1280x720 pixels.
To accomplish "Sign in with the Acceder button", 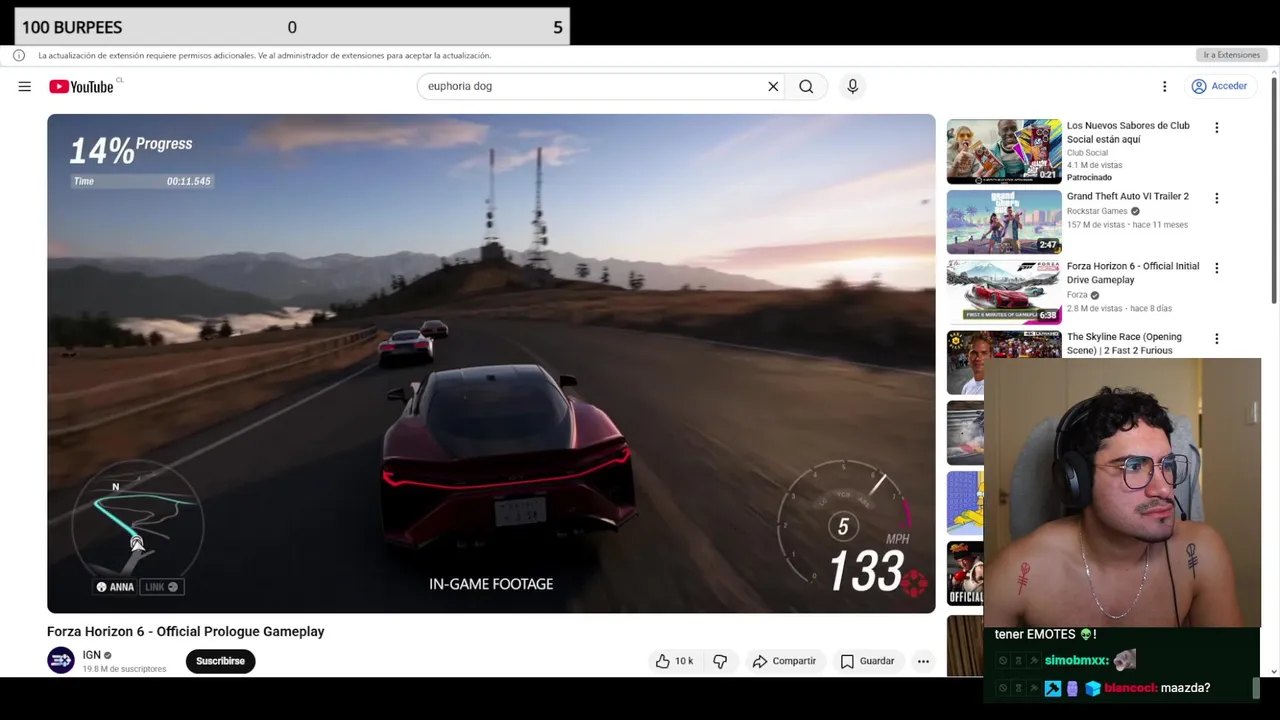I will 1219,86.
